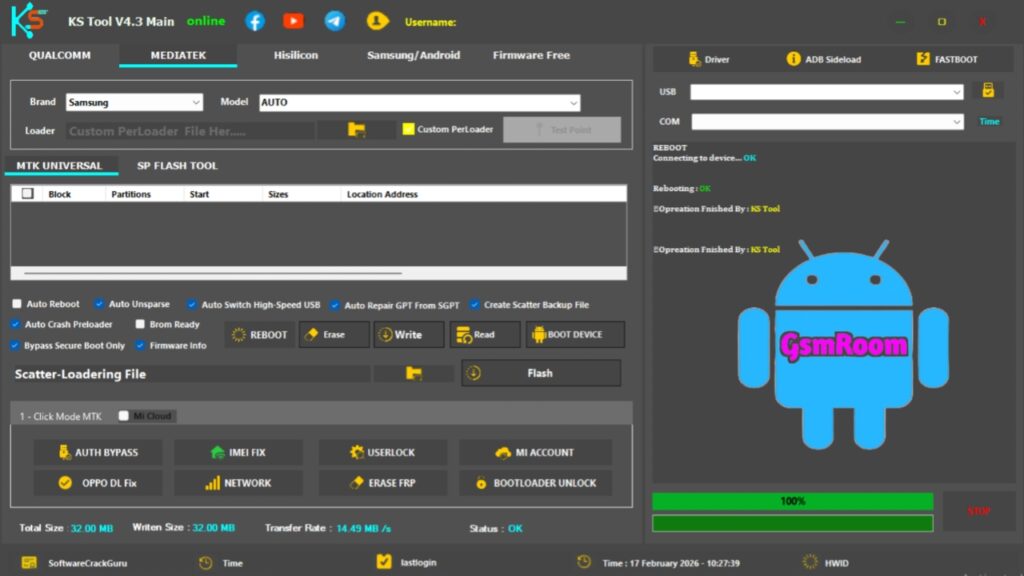This screenshot has width=1024, height=576.
Task: Click the YouTube icon in header
Action: (293, 21)
